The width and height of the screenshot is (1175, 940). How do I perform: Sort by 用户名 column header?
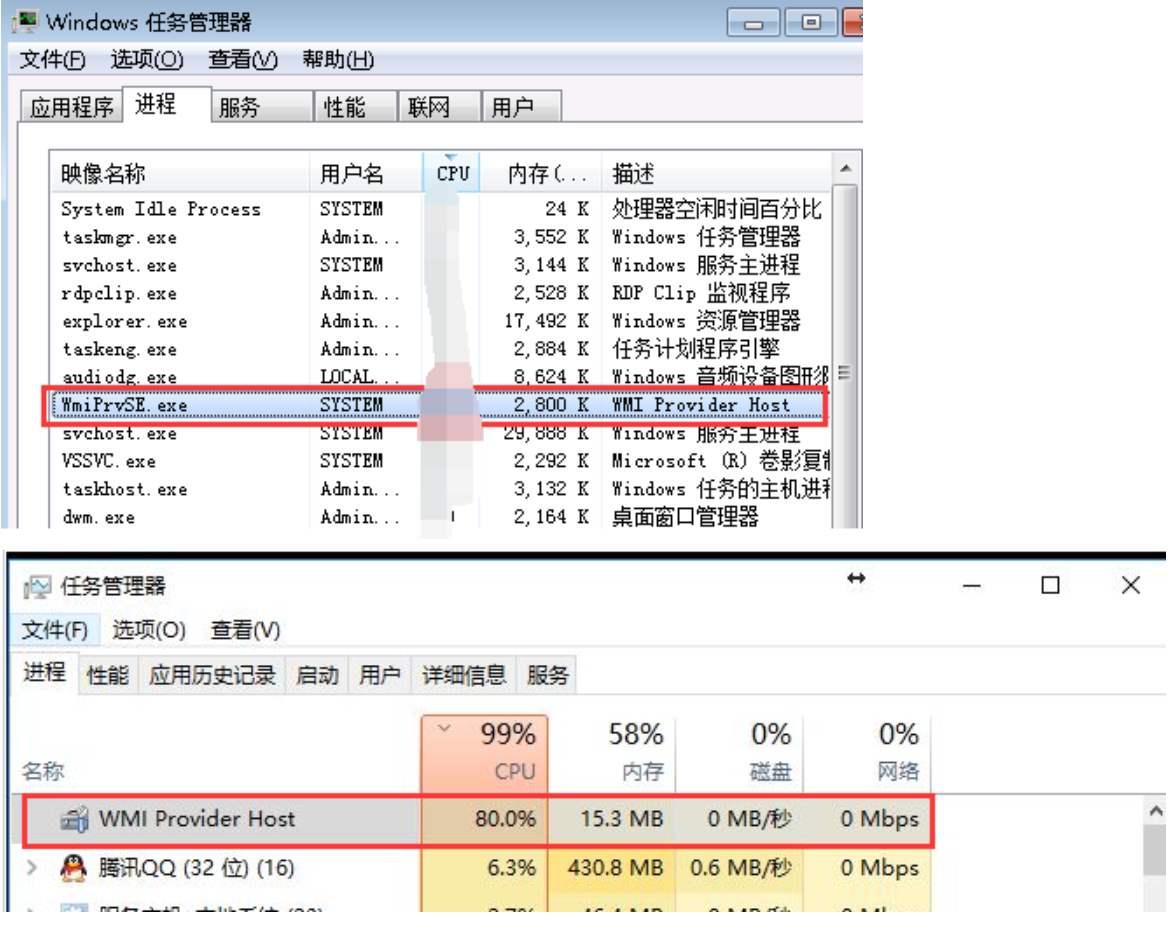(x=366, y=173)
